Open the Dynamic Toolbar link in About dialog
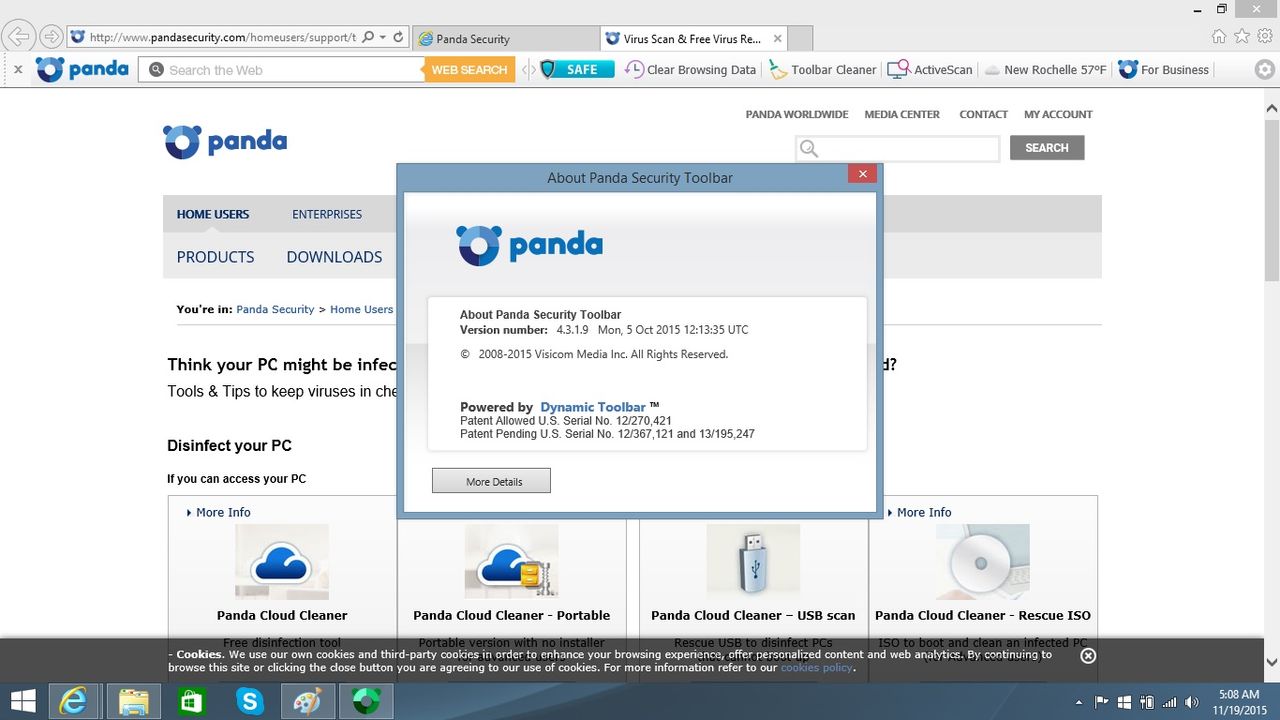This screenshot has height=720, width=1280. coord(593,407)
